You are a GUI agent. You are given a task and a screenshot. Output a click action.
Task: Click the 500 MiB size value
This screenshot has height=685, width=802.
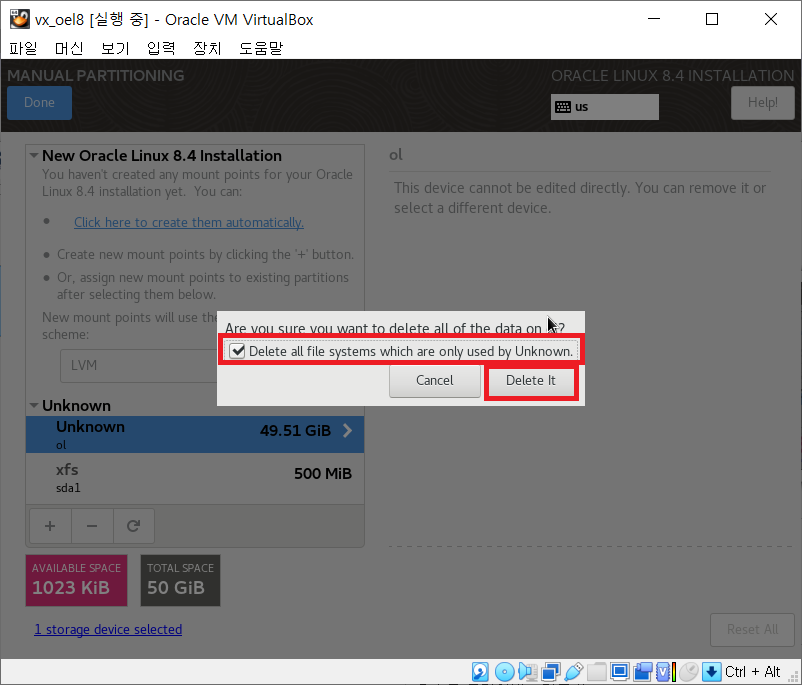point(323,474)
